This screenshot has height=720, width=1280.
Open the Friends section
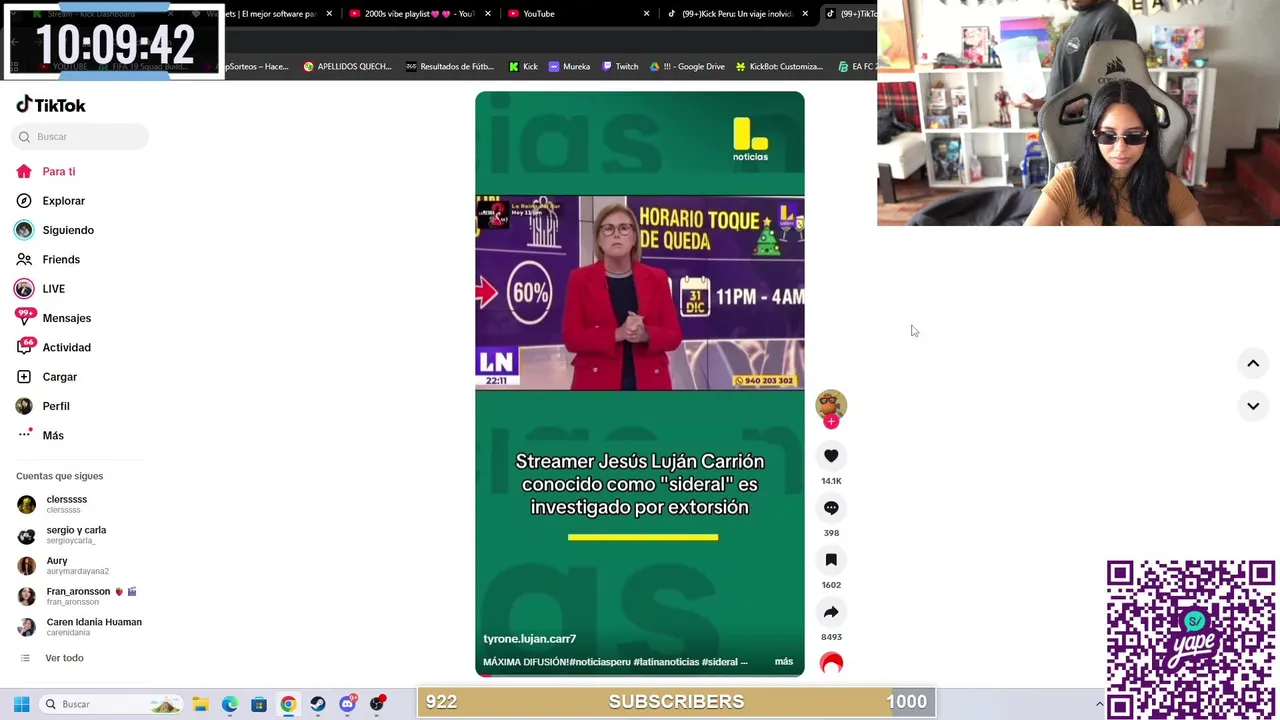48,260
